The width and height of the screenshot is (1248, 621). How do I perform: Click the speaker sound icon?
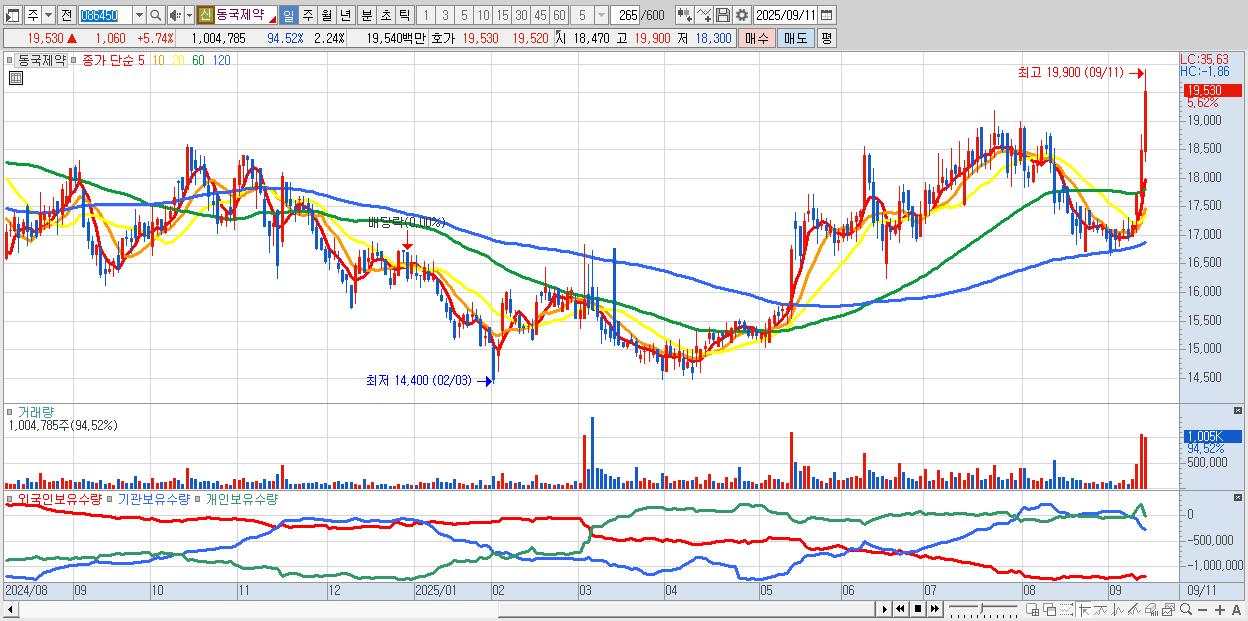175,15
